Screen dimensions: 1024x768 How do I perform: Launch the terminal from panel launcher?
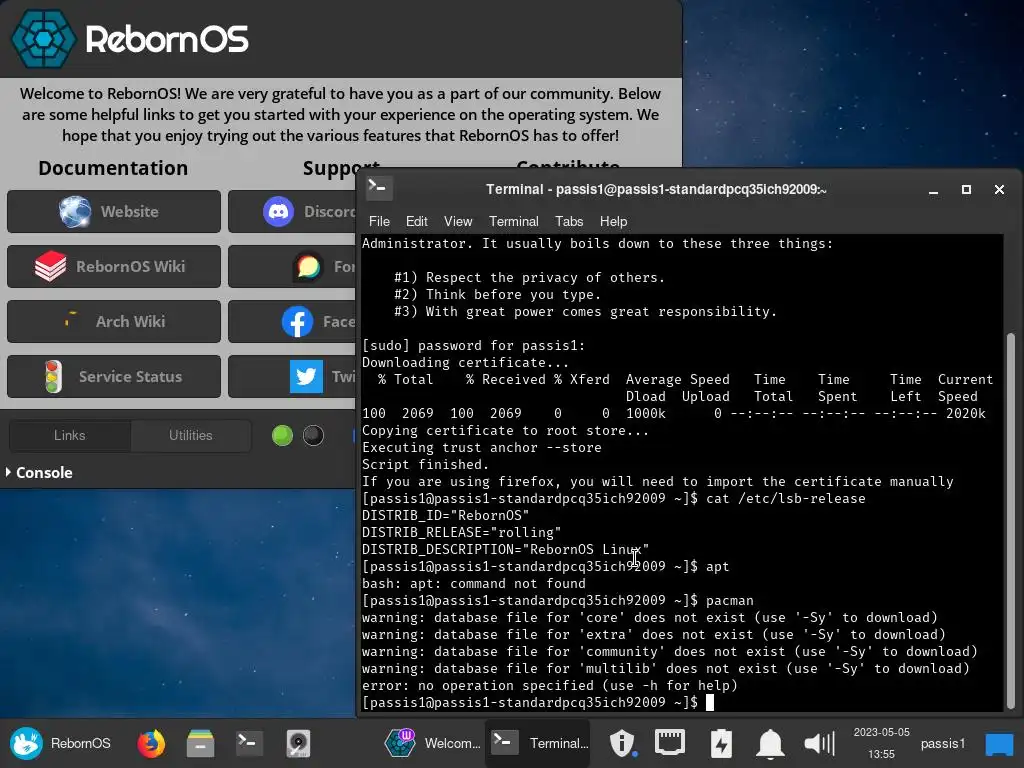(x=249, y=743)
